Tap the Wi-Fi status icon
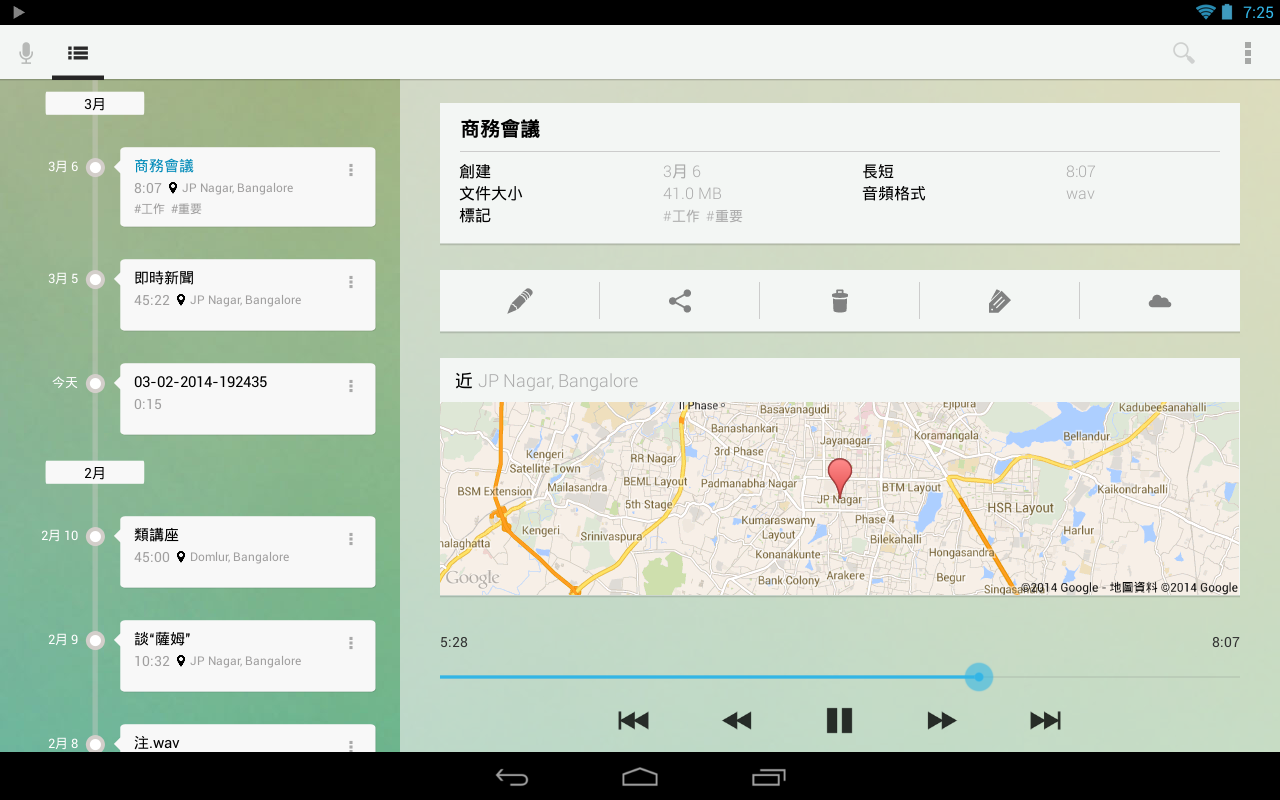Viewport: 1280px width, 800px height. click(x=1206, y=12)
